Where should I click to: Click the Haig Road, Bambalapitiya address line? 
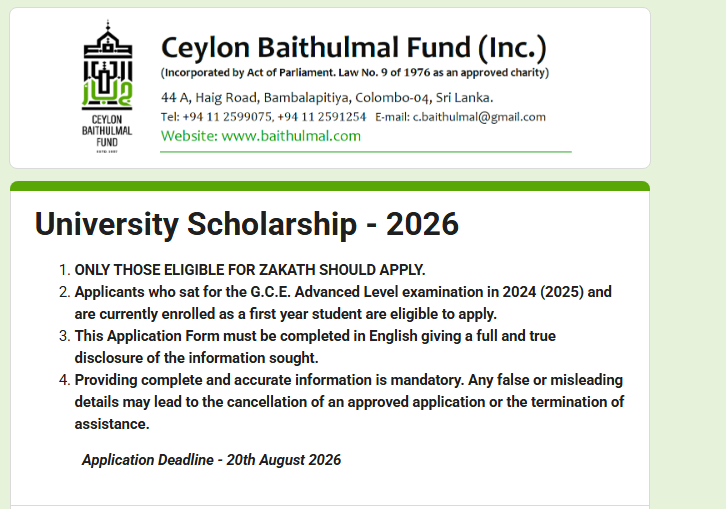[x=327, y=98]
